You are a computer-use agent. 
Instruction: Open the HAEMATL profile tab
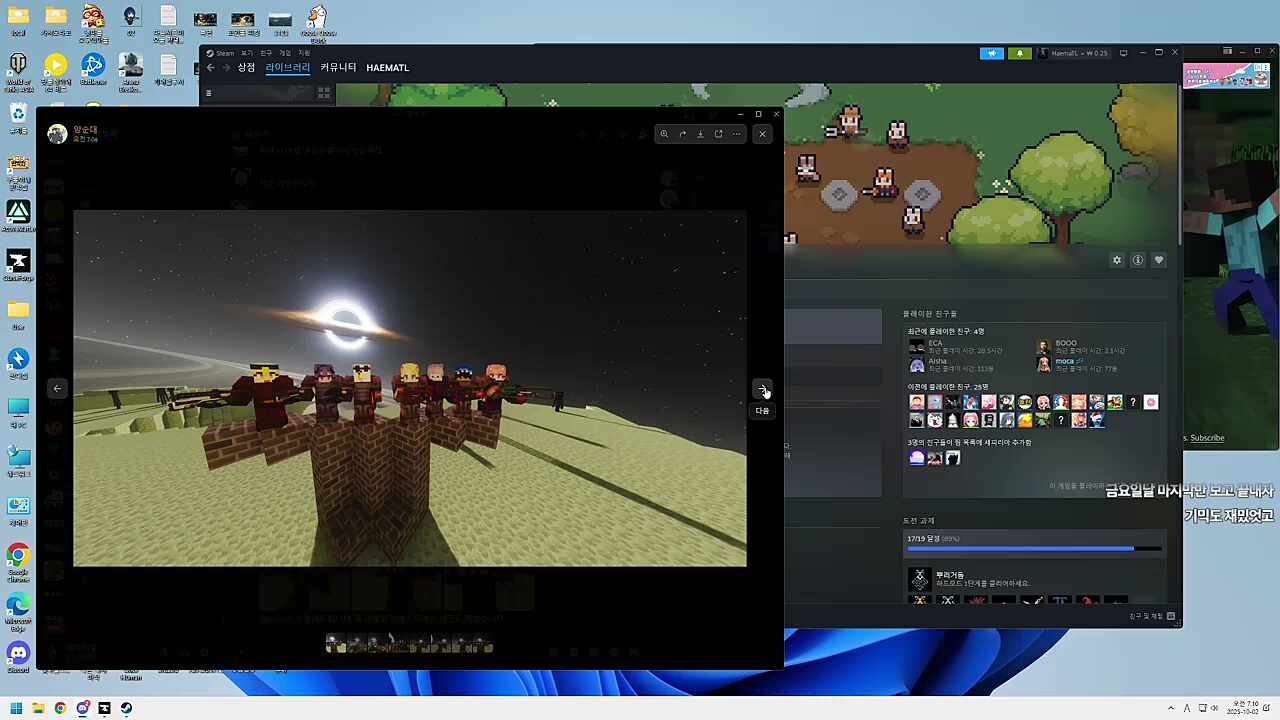click(387, 68)
